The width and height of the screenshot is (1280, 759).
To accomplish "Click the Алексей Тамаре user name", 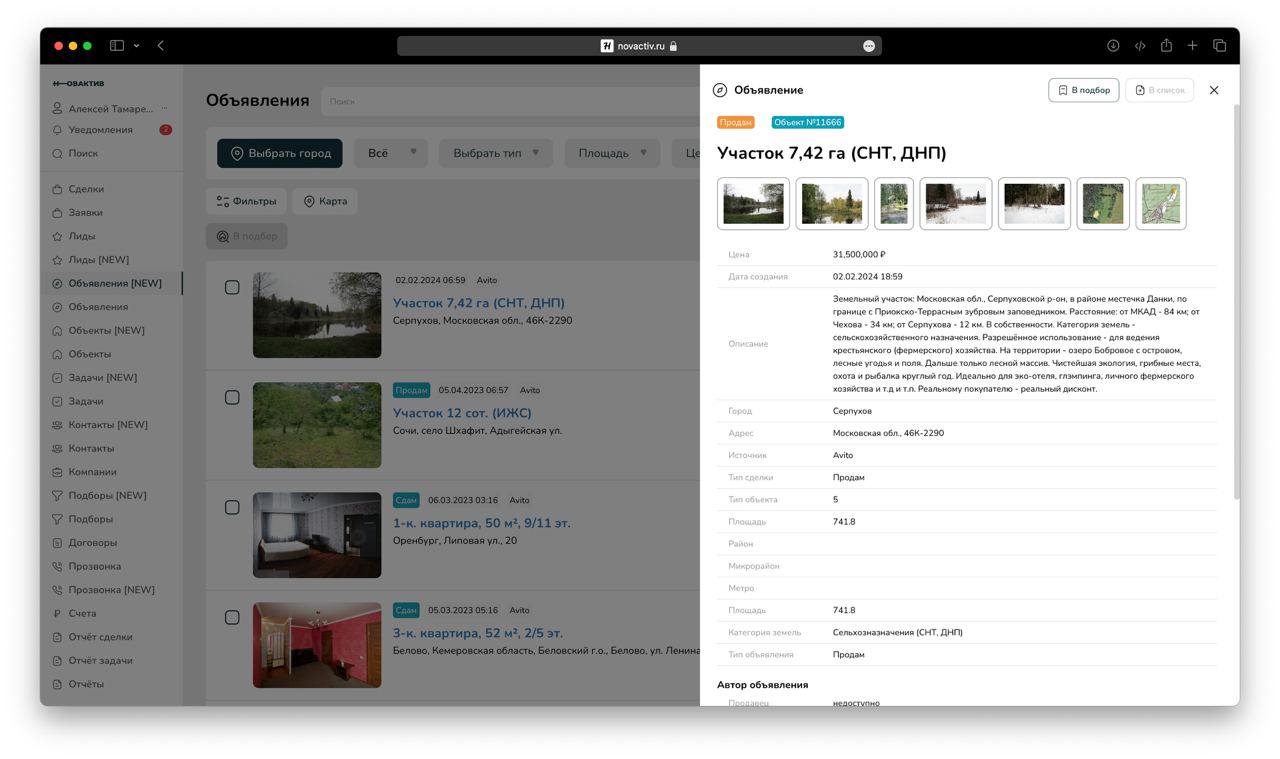I will click(x=111, y=108).
